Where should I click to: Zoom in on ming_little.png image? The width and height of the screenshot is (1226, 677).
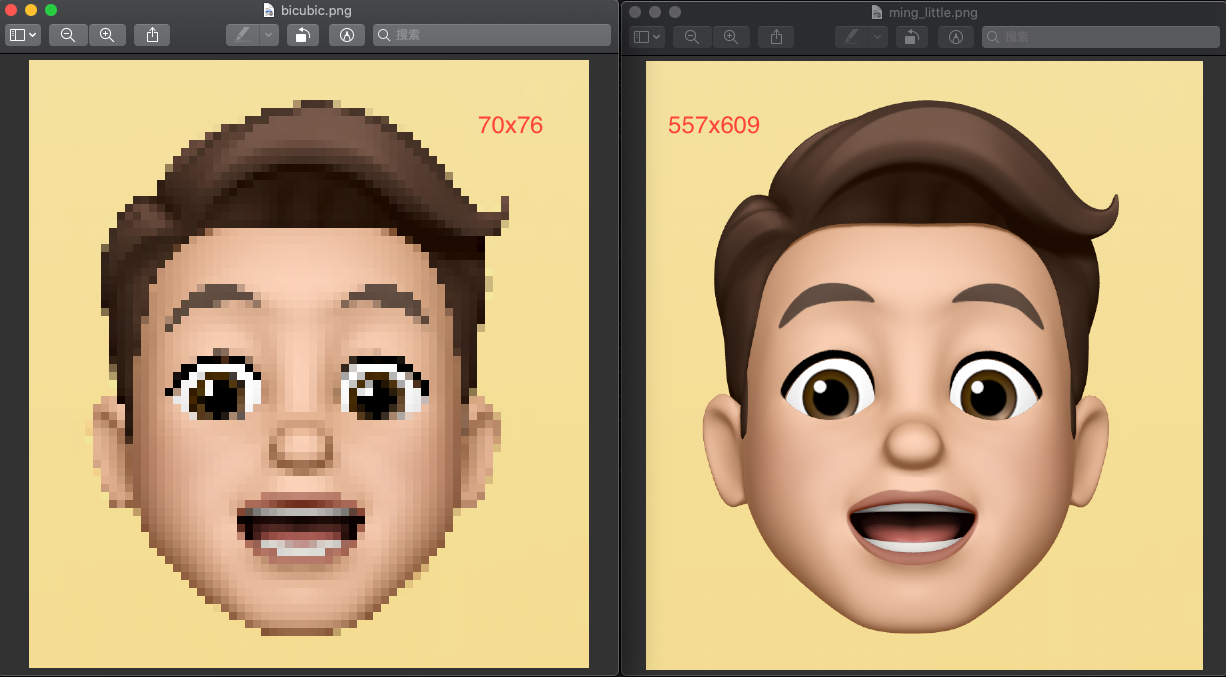[x=731, y=37]
